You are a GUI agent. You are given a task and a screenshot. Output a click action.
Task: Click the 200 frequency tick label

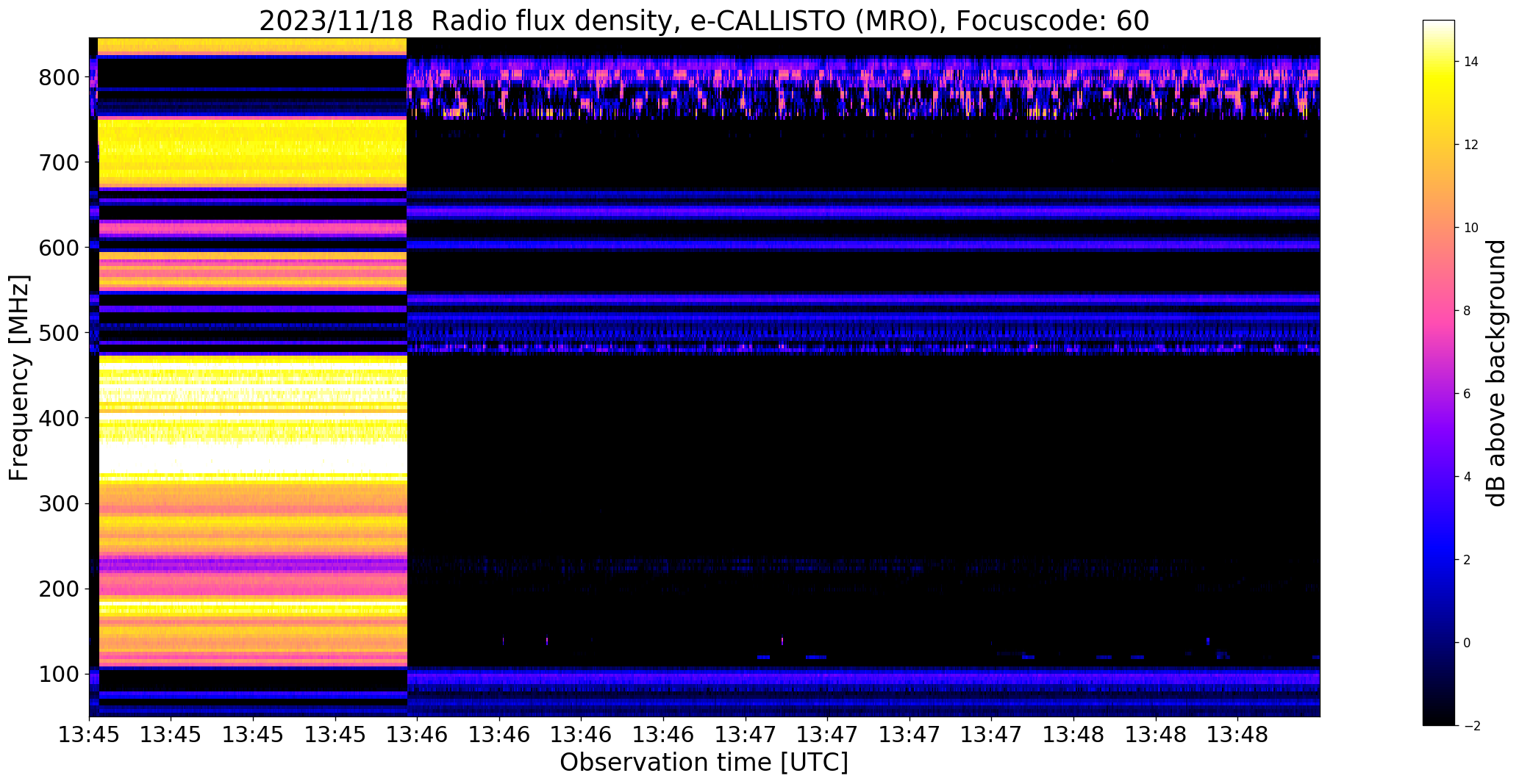pos(58,589)
